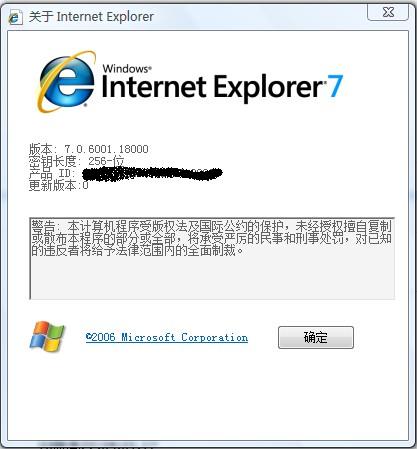Click the 确定 button
417x449 pixels.
[316, 337]
